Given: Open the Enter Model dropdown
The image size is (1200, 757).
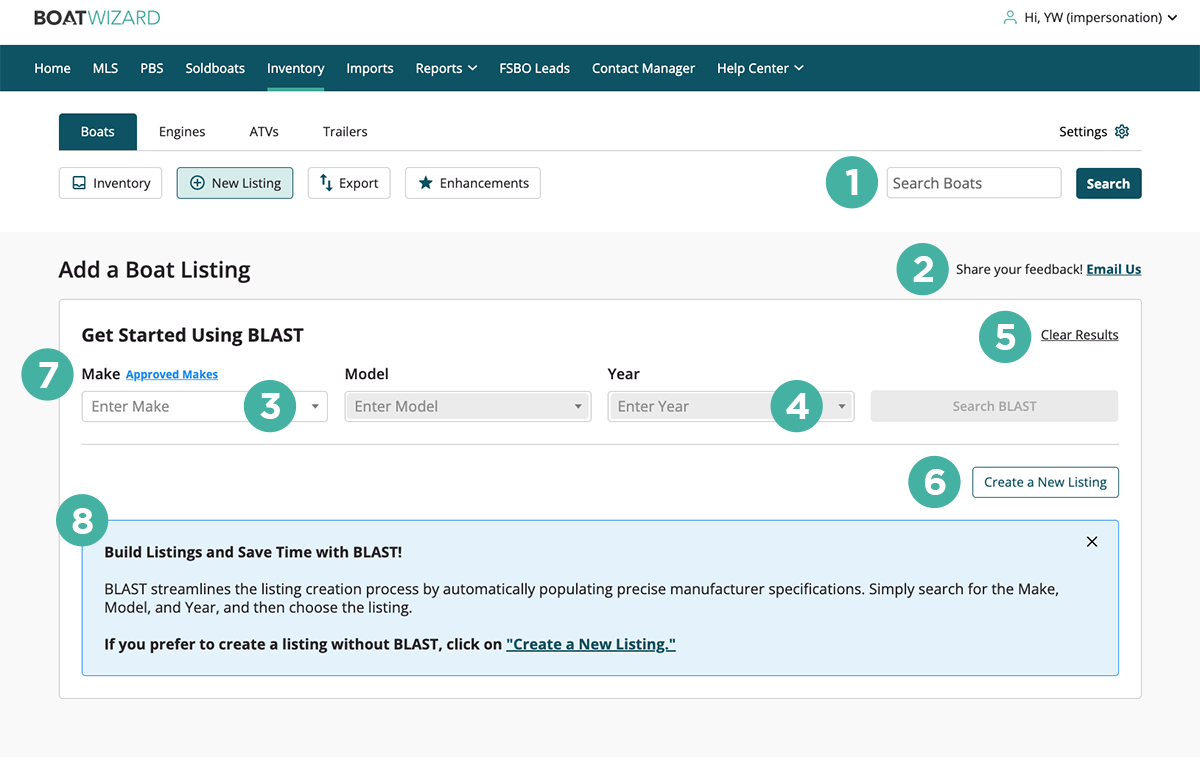Looking at the screenshot, I should [x=467, y=406].
